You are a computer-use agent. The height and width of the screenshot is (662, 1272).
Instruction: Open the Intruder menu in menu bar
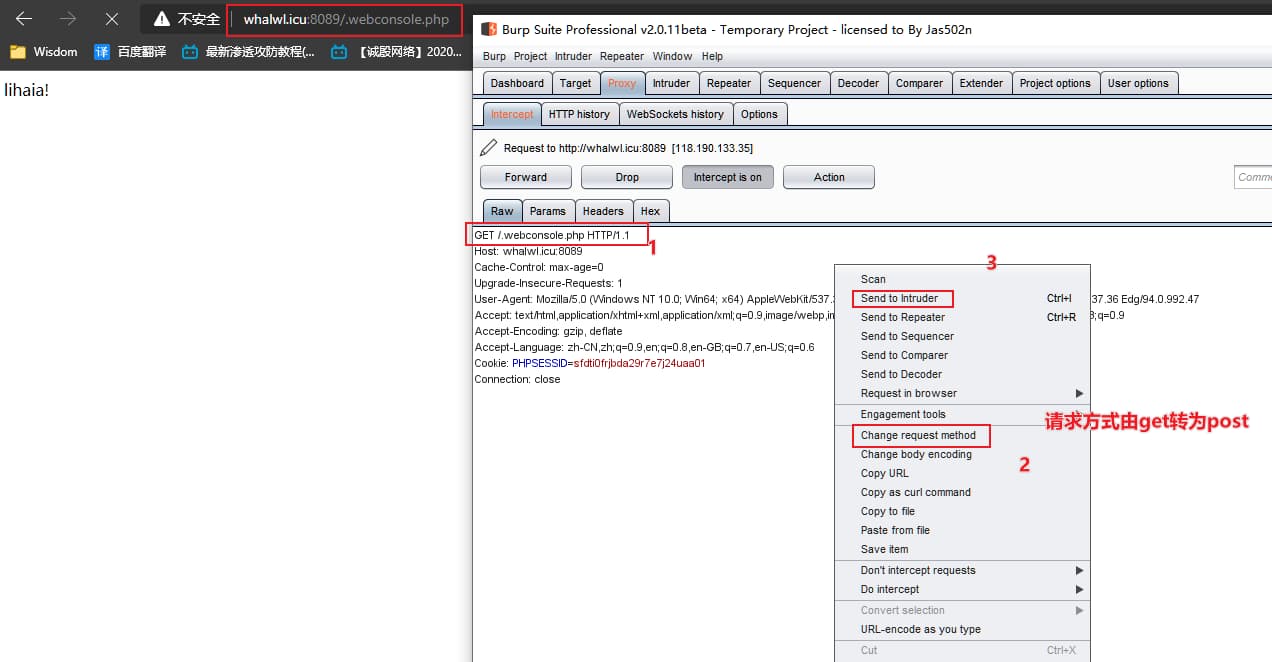tap(573, 56)
